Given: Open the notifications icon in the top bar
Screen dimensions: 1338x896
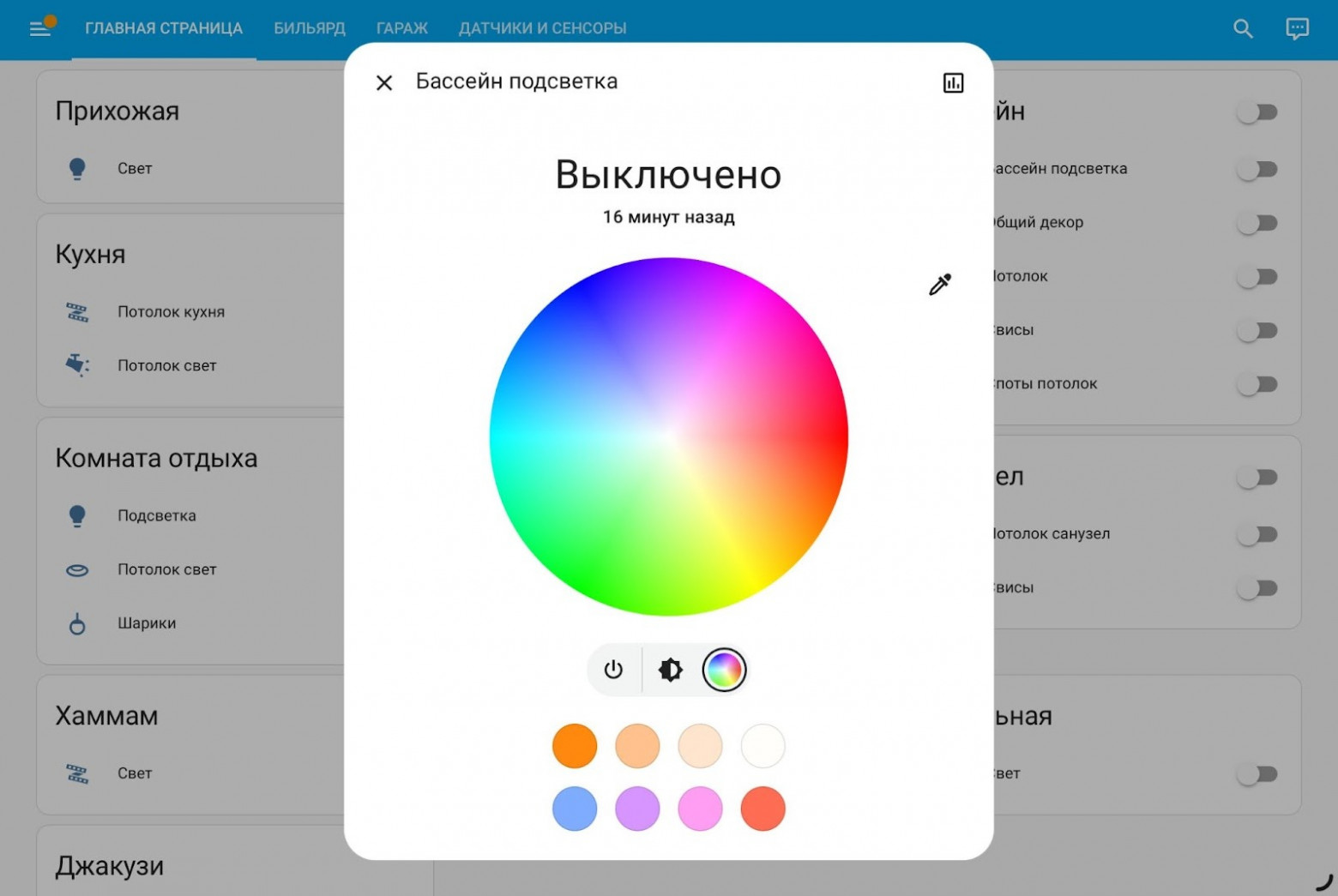Looking at the screenshot, I should (x=1297, y=28).
